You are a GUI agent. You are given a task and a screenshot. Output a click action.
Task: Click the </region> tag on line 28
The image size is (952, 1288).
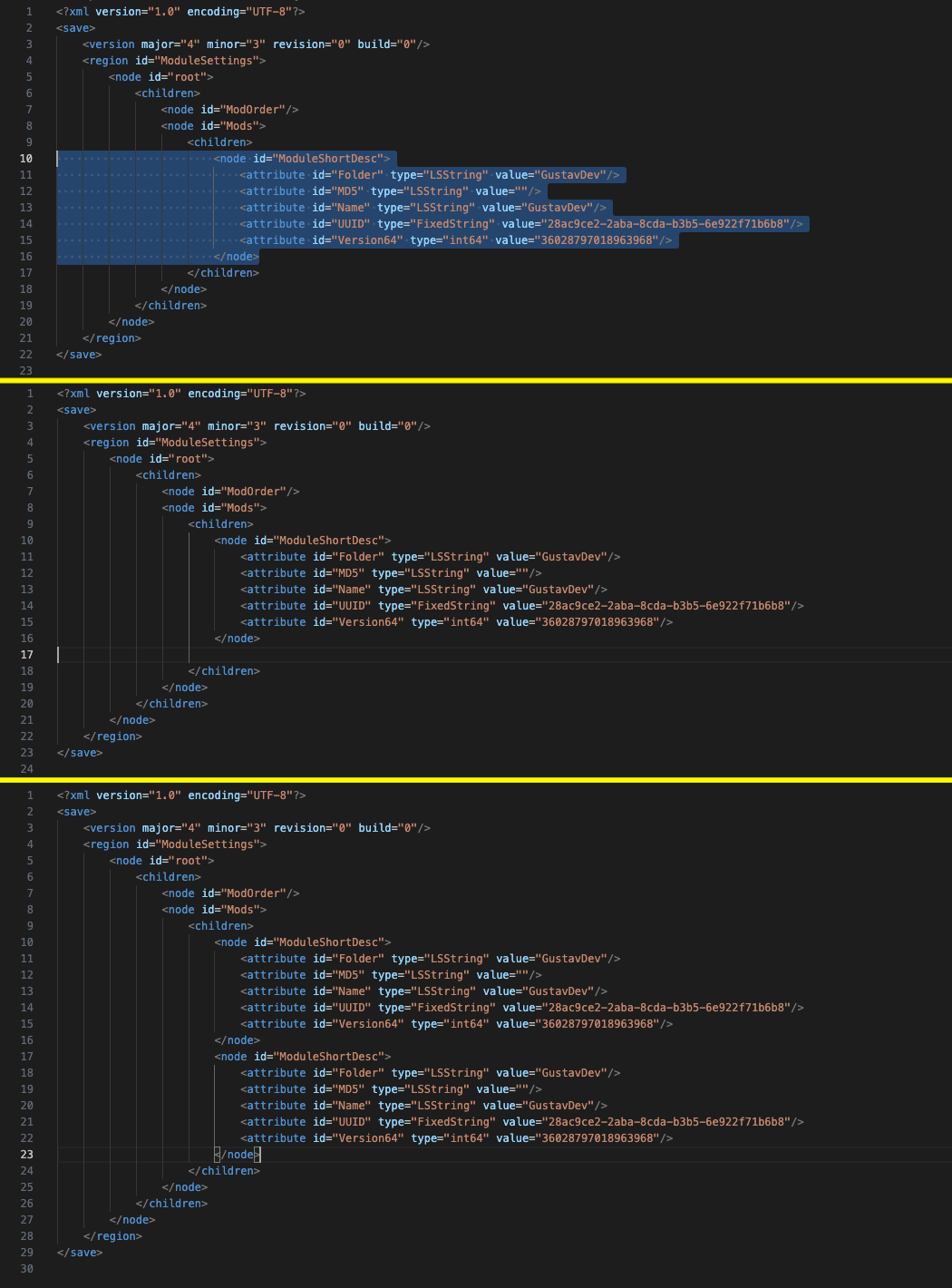tap(112, 1236)
